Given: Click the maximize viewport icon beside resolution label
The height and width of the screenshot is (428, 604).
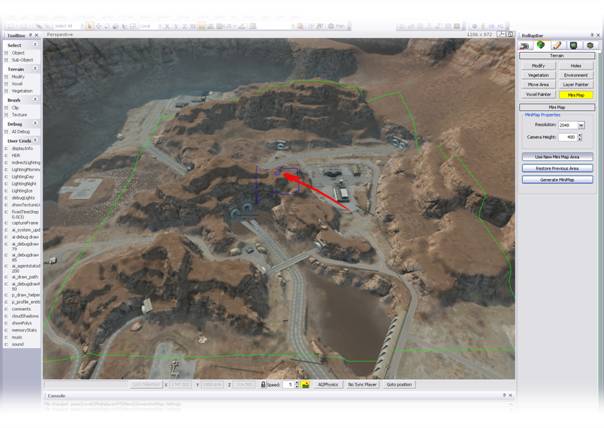Looking at the screenshot, I should [510, 34].
